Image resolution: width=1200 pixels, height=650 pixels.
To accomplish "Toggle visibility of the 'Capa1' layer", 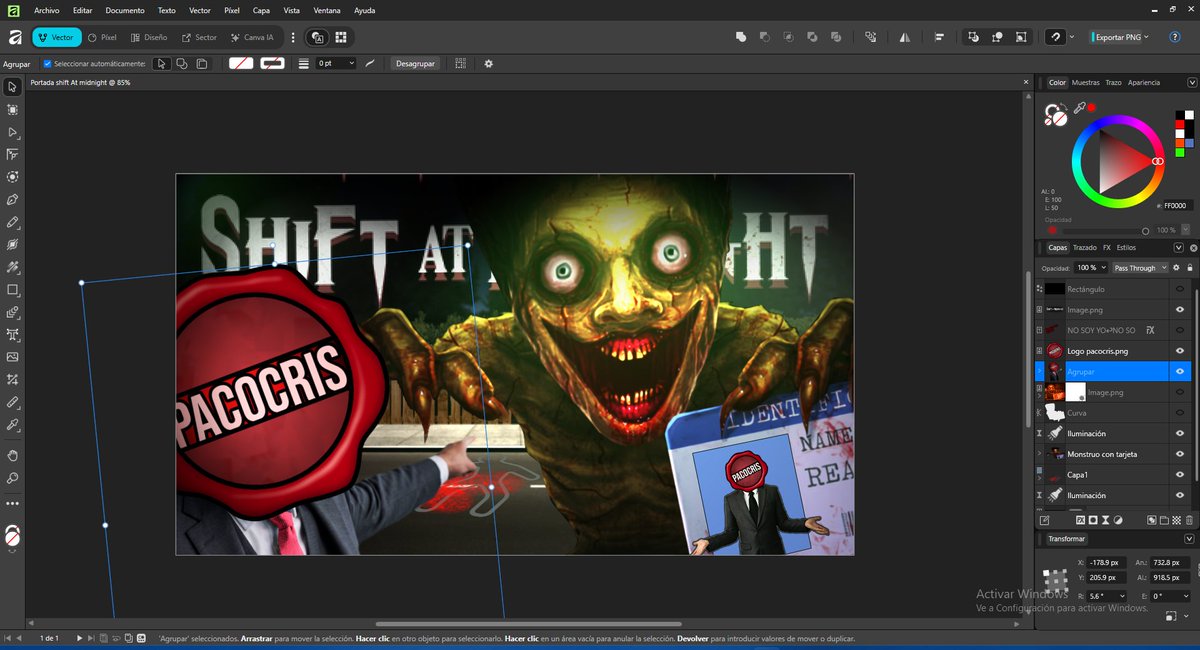I will 1180,475.
